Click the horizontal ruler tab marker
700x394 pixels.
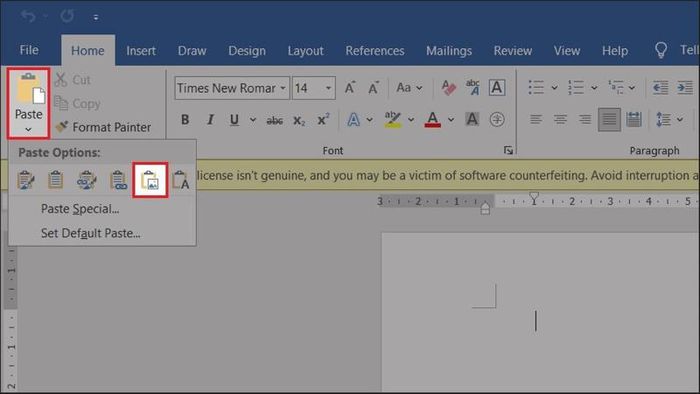click(533, 198)
